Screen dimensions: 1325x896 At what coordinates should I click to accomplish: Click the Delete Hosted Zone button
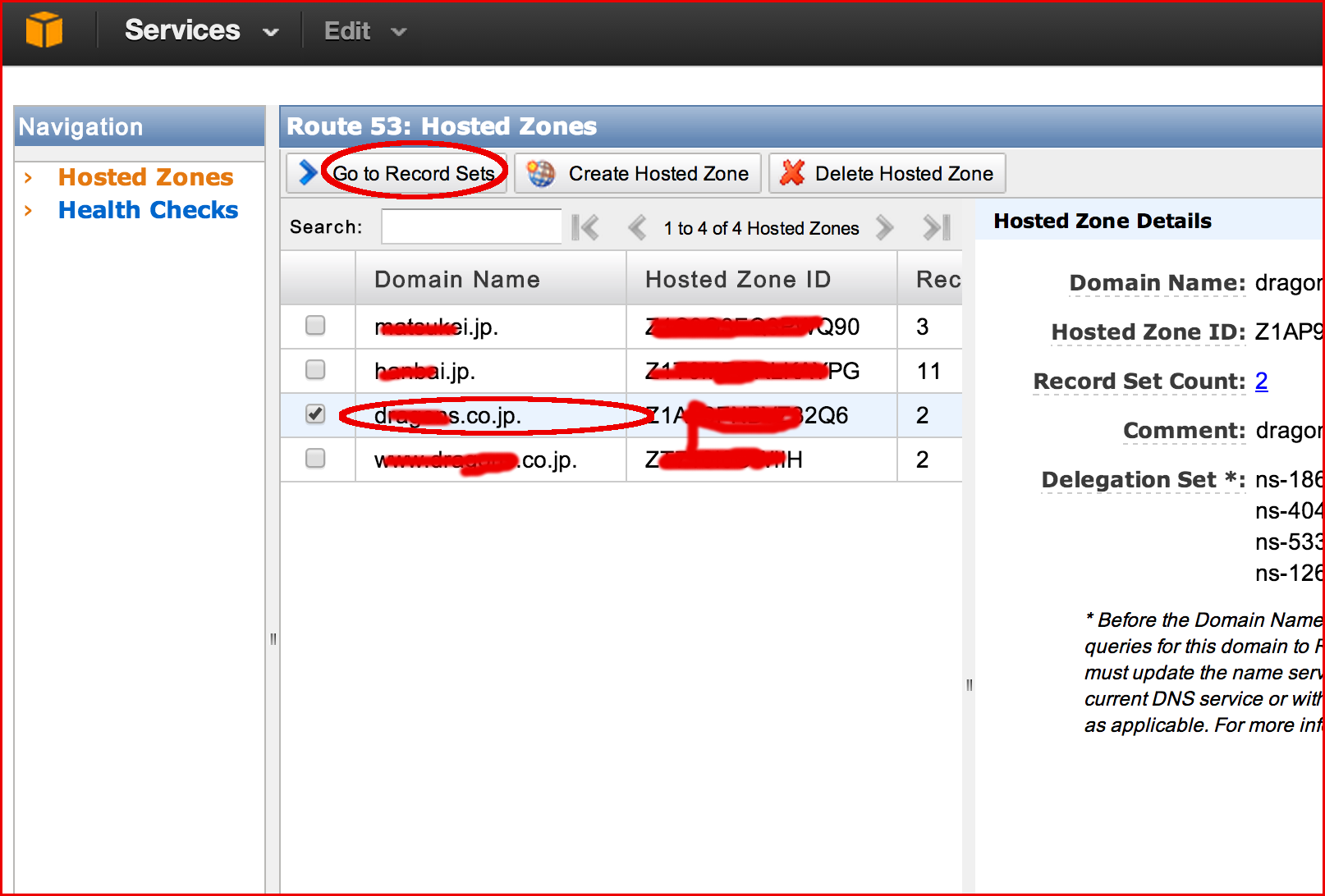[887, 173]
